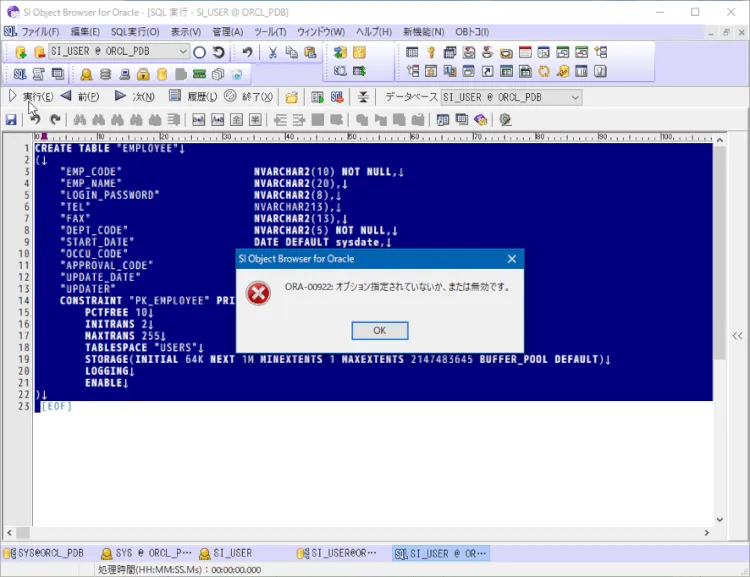
Task: Open the yellow folder file icon
Action: point(291,98)
